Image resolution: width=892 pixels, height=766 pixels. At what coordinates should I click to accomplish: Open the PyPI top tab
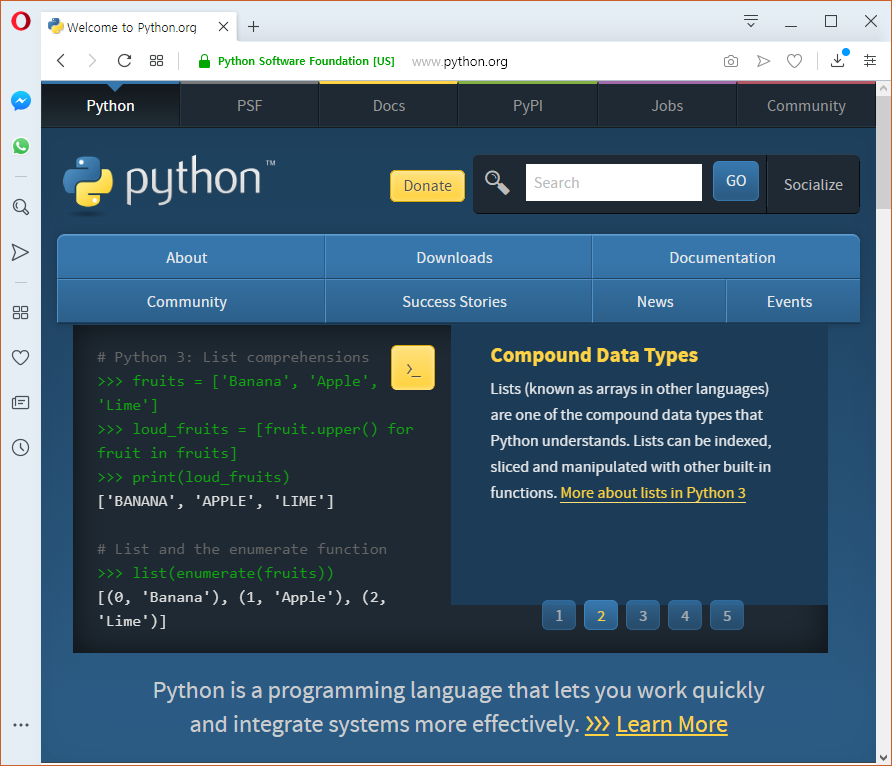(528, 106)
